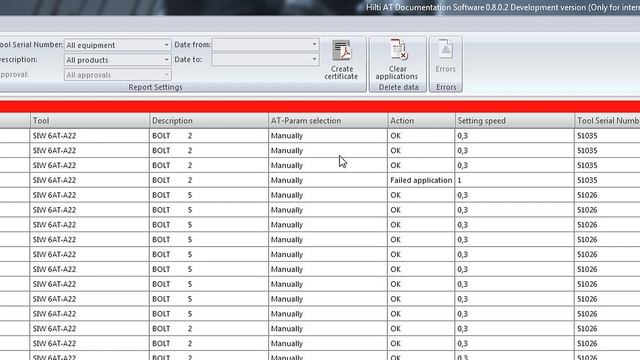The width and height of the screenshot is (640, 360).
Task: Expand the Date from picker
Action: [x=314, y=44]
